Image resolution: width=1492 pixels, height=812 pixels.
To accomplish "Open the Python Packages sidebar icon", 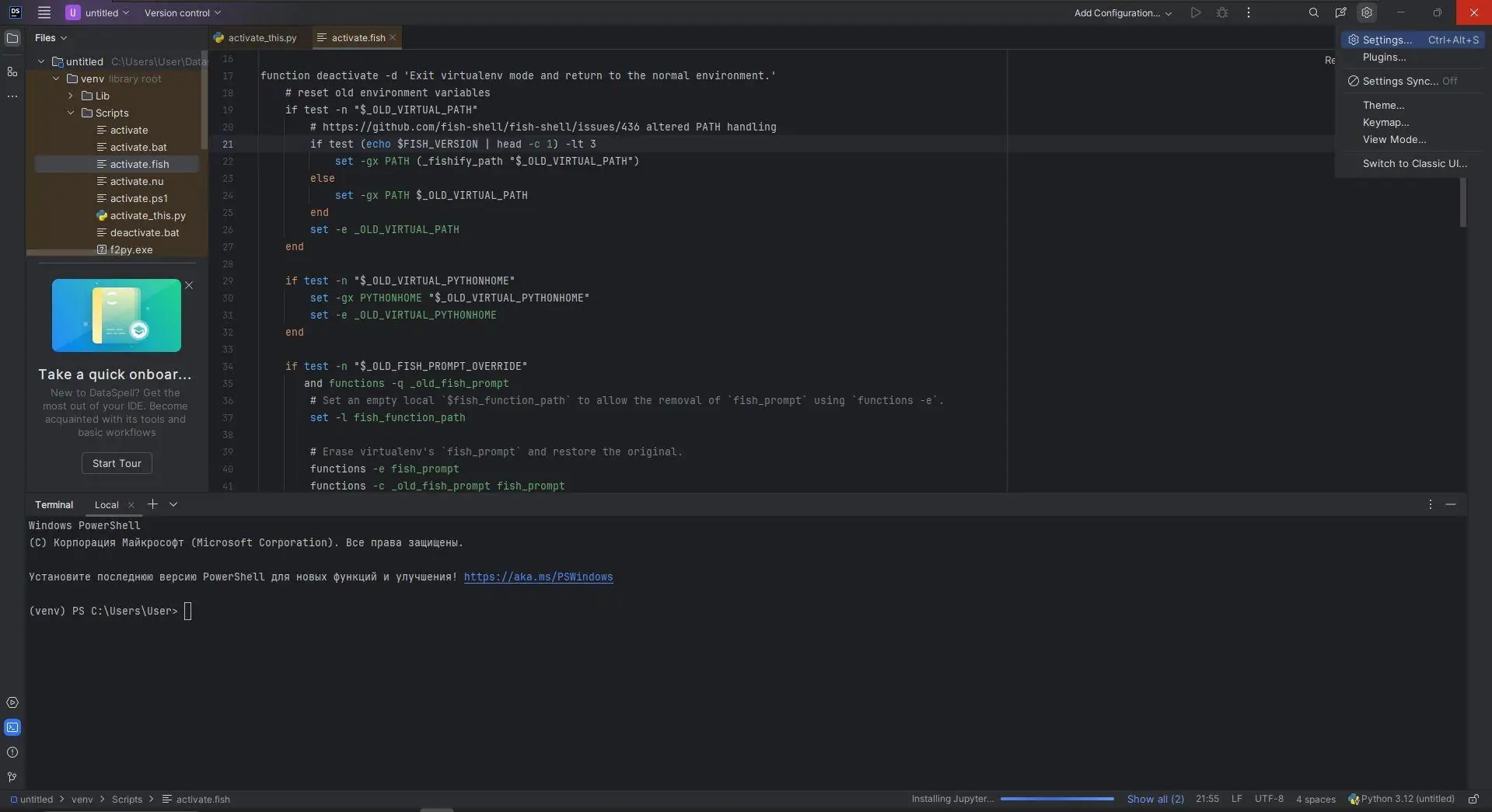I will [x=12, y=702].
